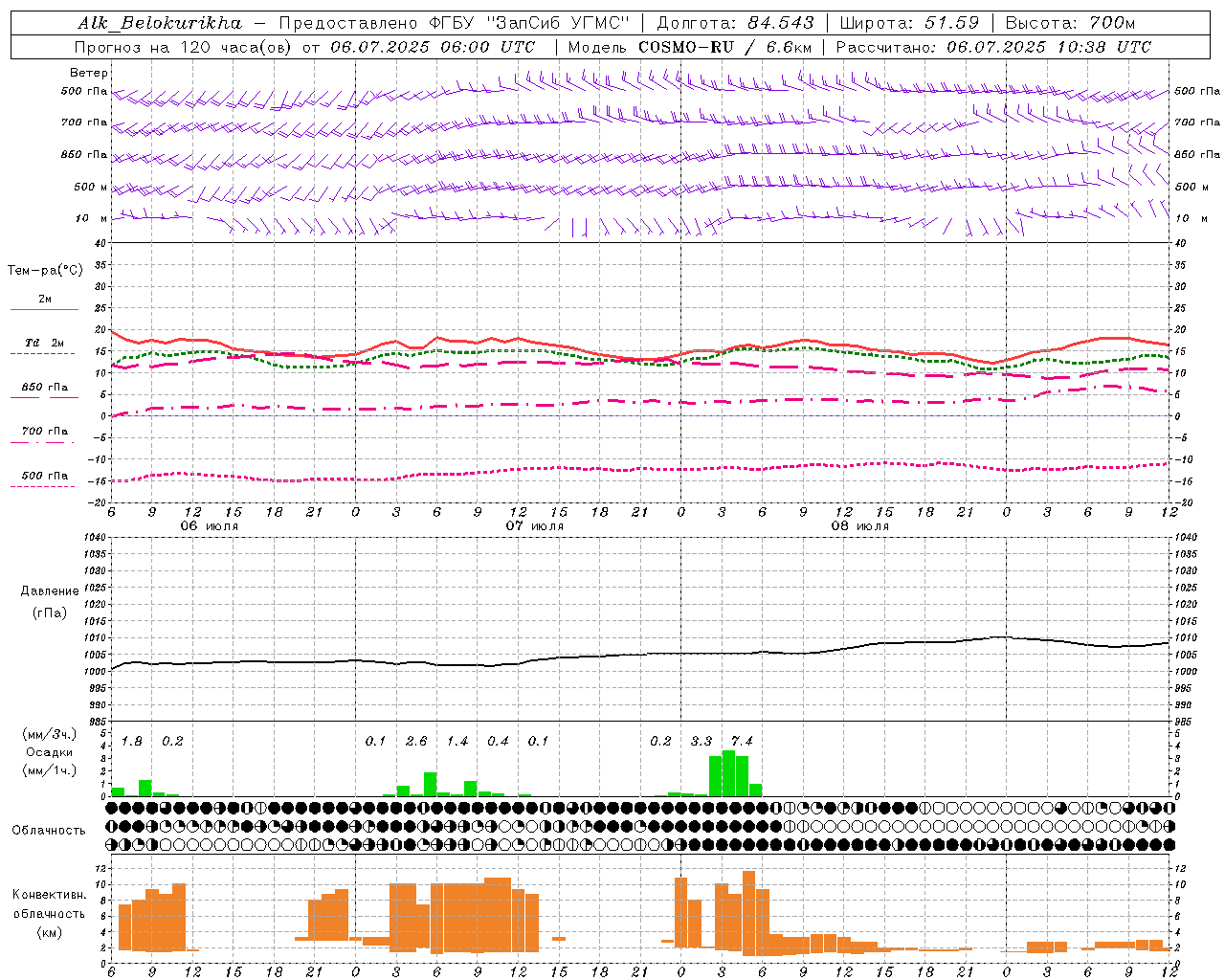Click the Тем-ра(°C) temperature panel label

click(x=45, y=271)
